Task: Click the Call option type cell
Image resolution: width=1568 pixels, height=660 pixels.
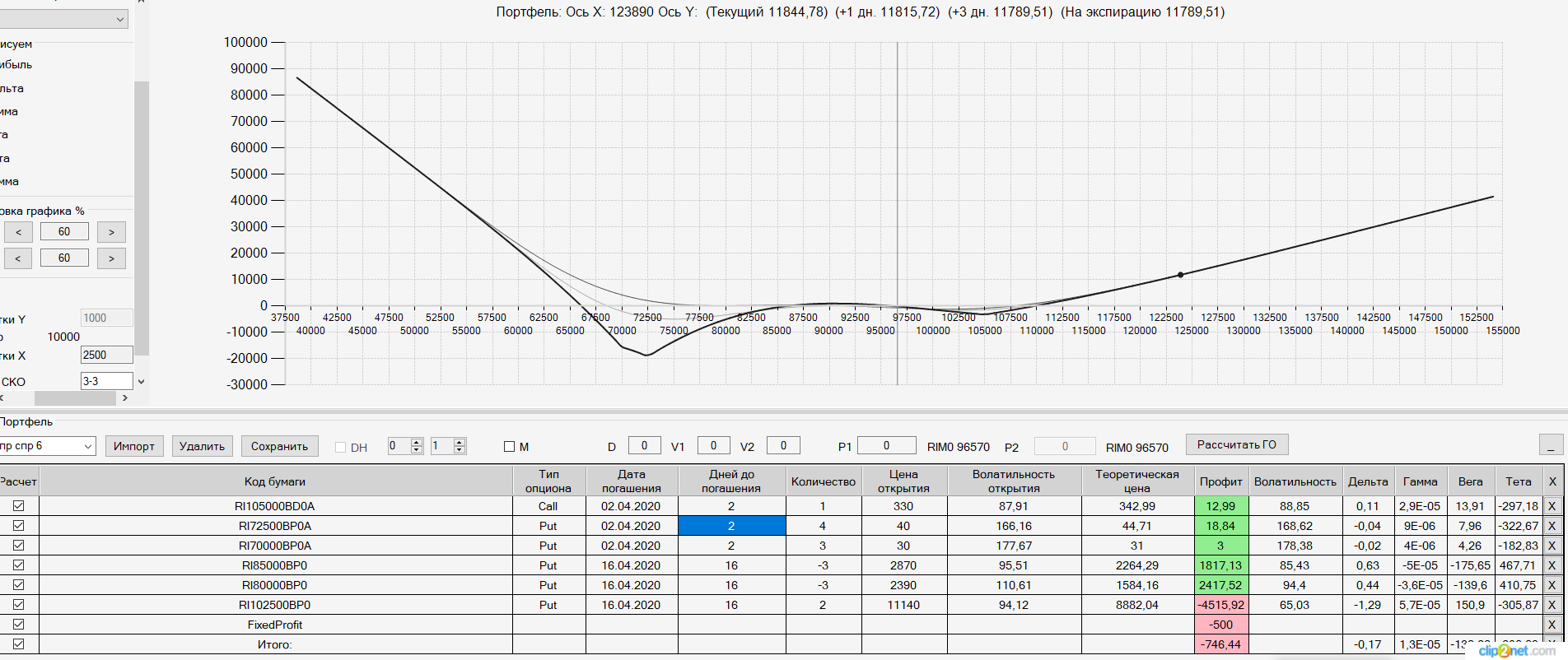Action: [548, 506]
